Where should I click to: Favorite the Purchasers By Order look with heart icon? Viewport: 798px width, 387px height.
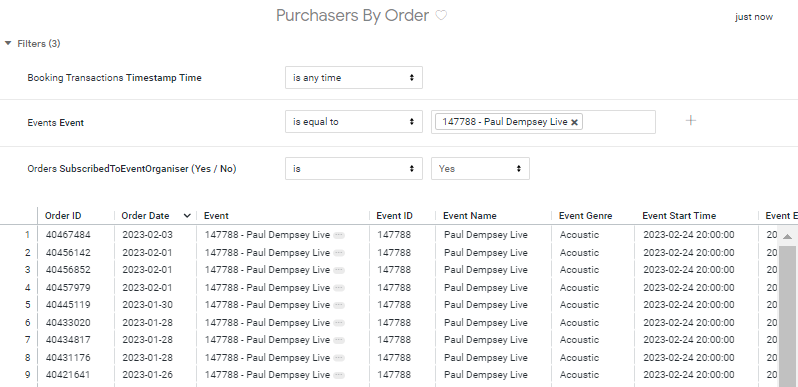(441, 16)
